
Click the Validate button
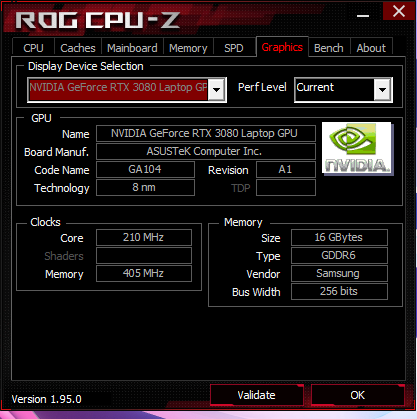click(257, 395)
